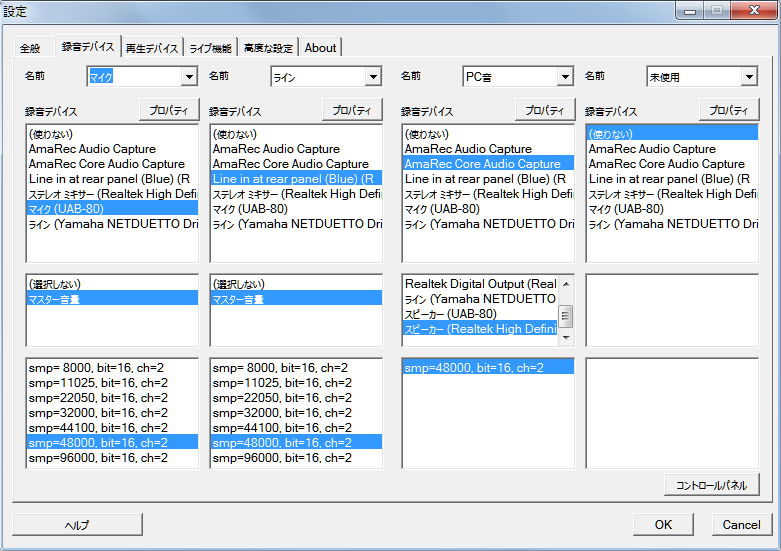Select ライン (Yamaha NETDUETTO in the PC音 output list
The height and width of the screenshot is (551, 781).
click(480, 299)
